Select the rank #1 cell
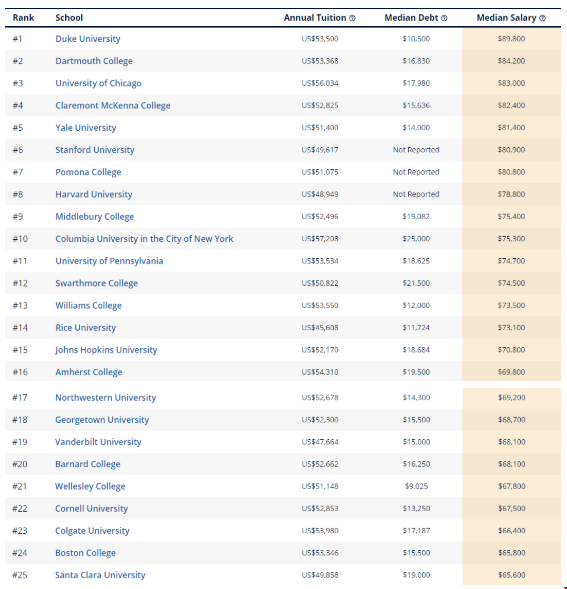Image resolution: width=567 pixels, height=589 pixels. 18,39
